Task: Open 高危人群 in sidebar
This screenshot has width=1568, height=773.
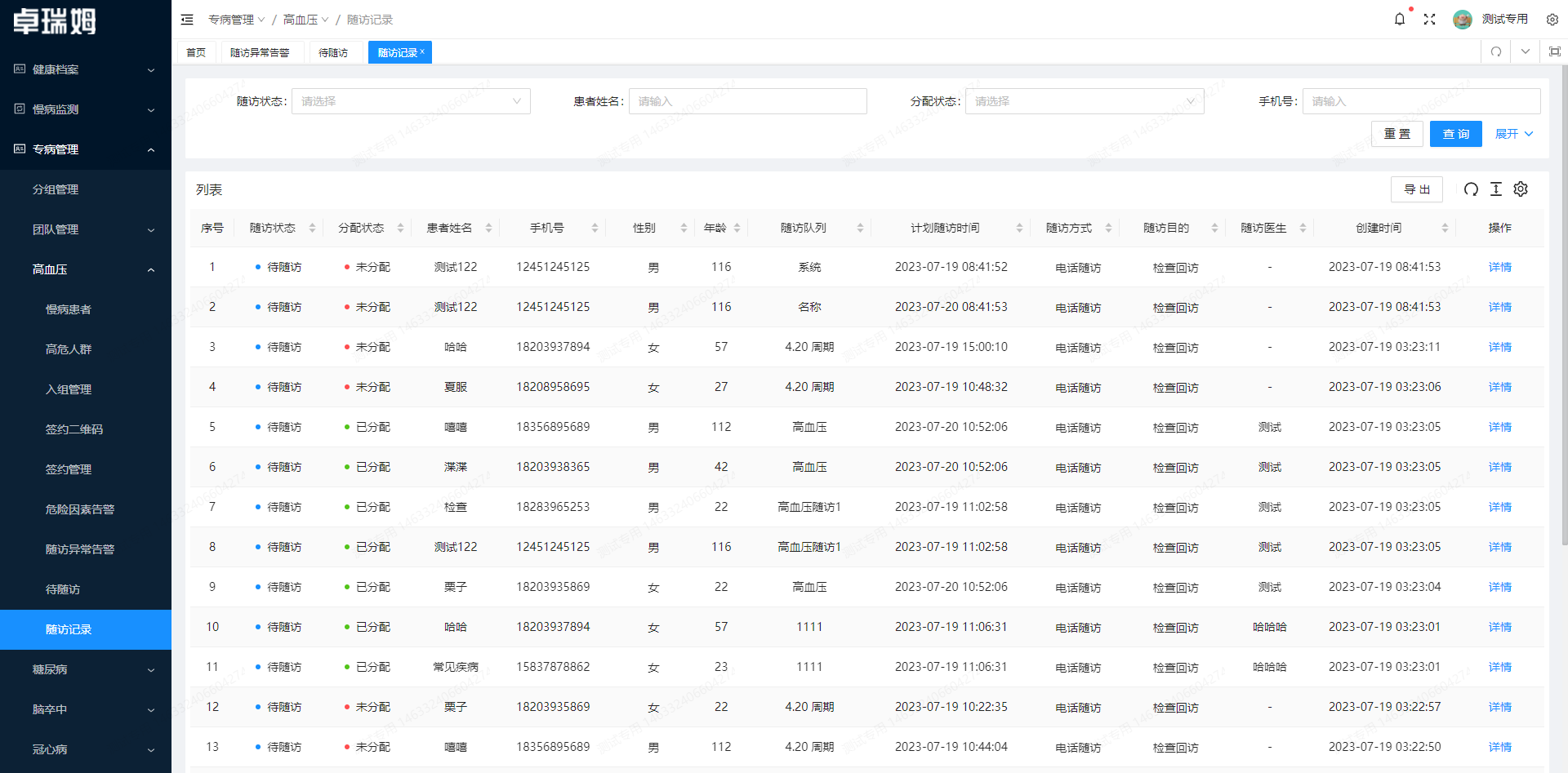Action: [86, 349]
